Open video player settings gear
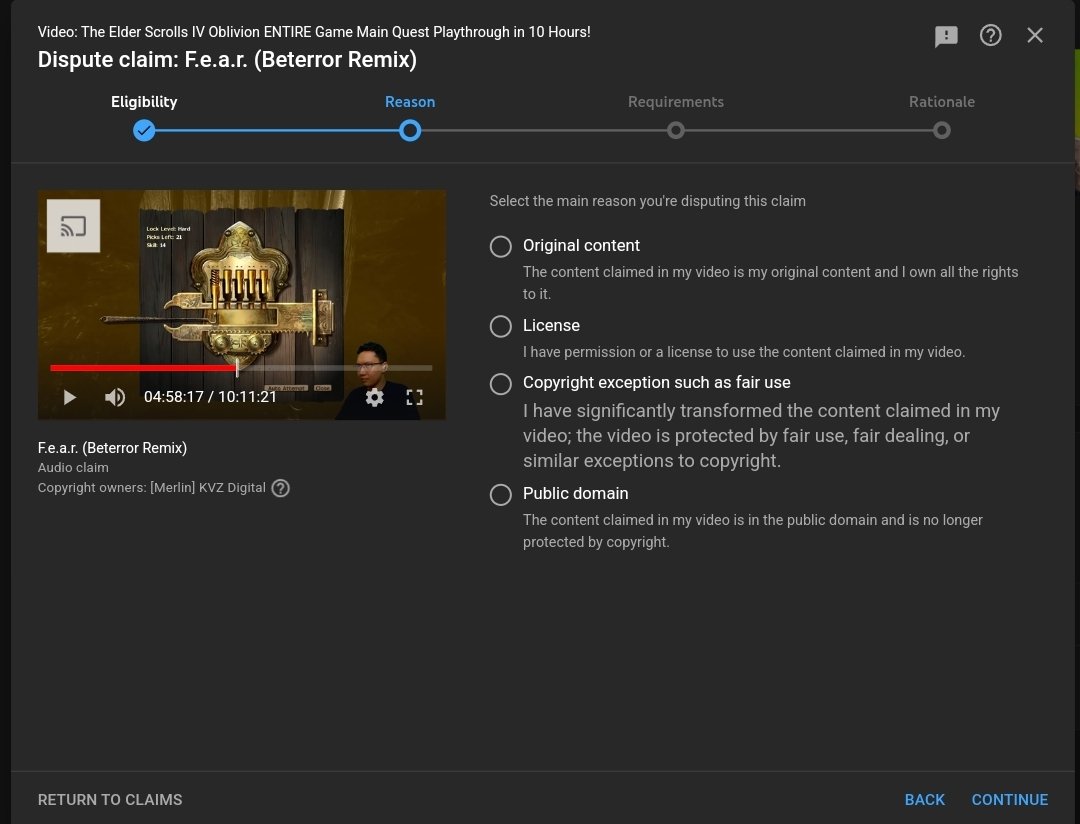Viewport: 1080px width, 824px height. pos(375,398)
